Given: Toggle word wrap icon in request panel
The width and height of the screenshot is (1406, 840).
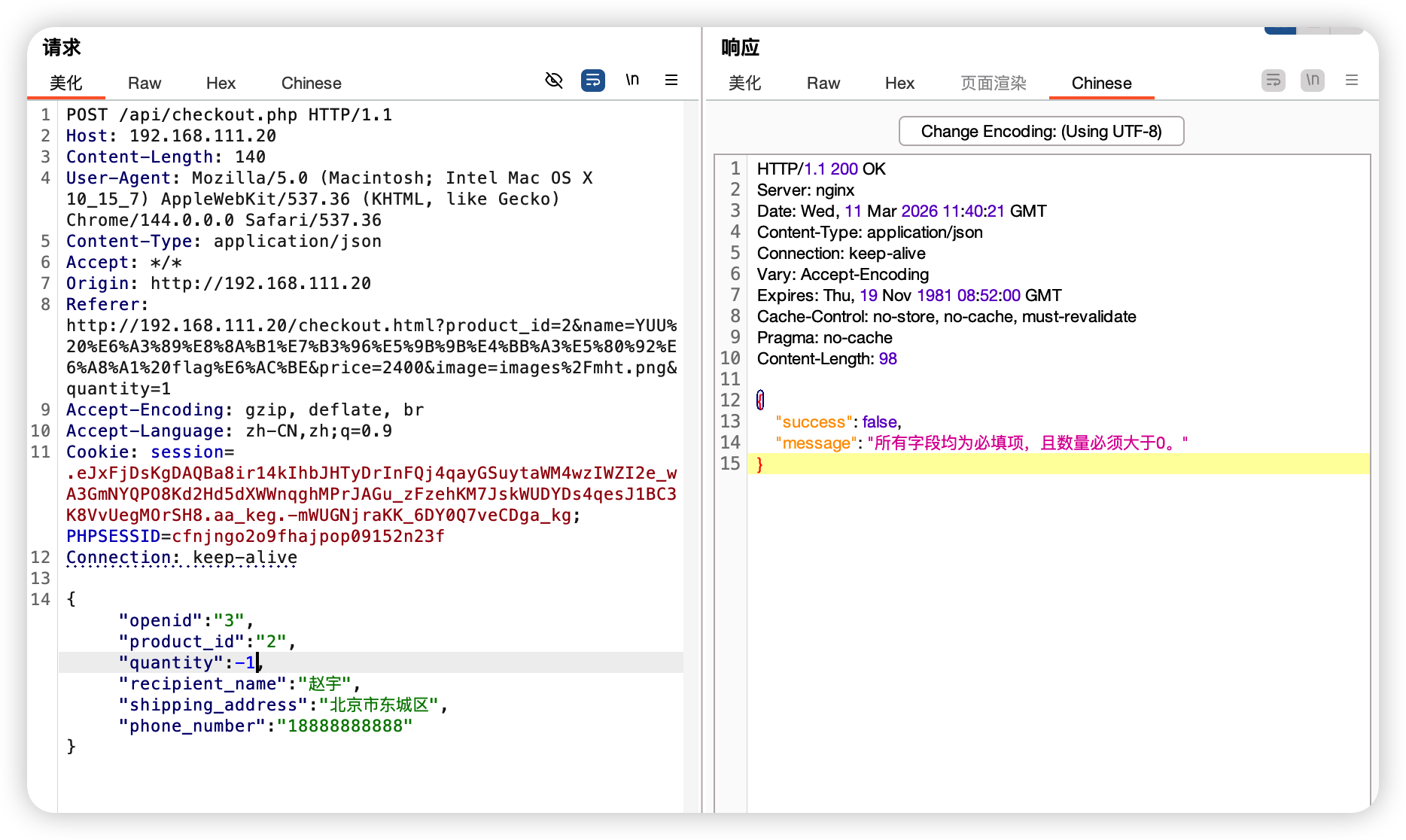Looking at the screenshot, I should point(593,81).
